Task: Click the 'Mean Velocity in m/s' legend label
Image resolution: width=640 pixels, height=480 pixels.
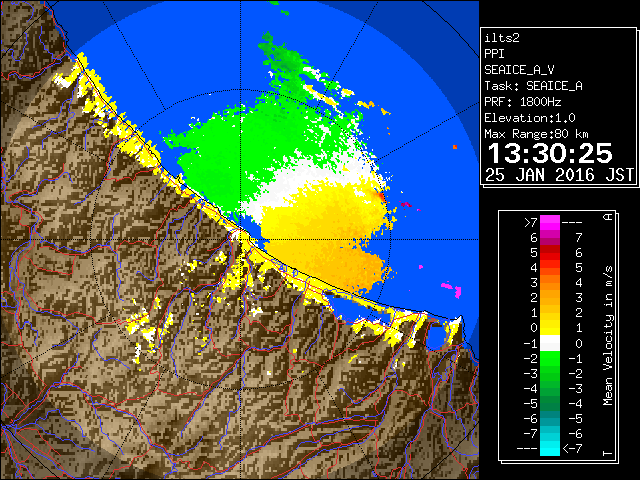Action: (608, 335)
